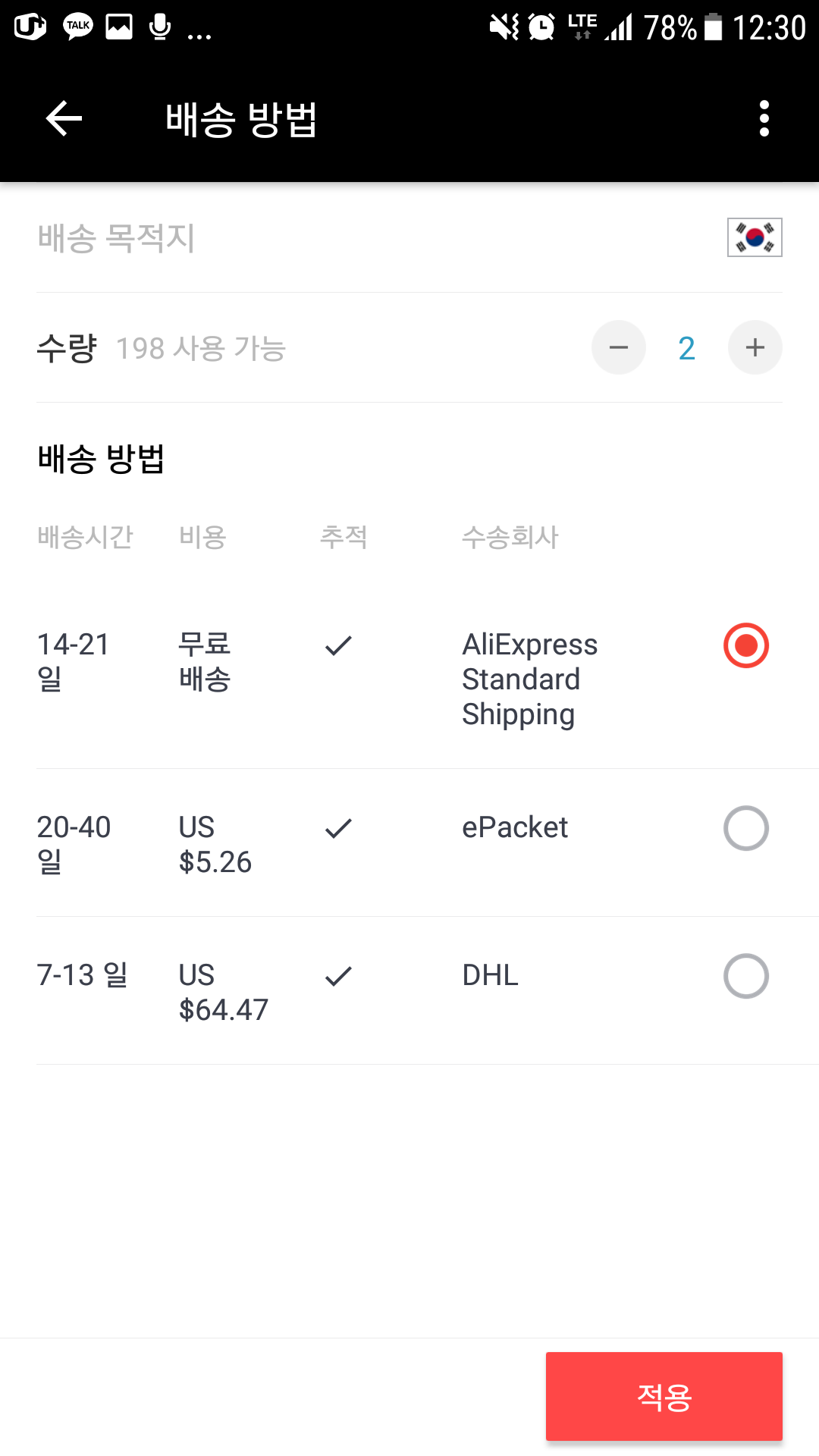This screenshot has height=1456, width=819.
Task: Tap the alarm clock status icon
Action: (x=541, y=27)
